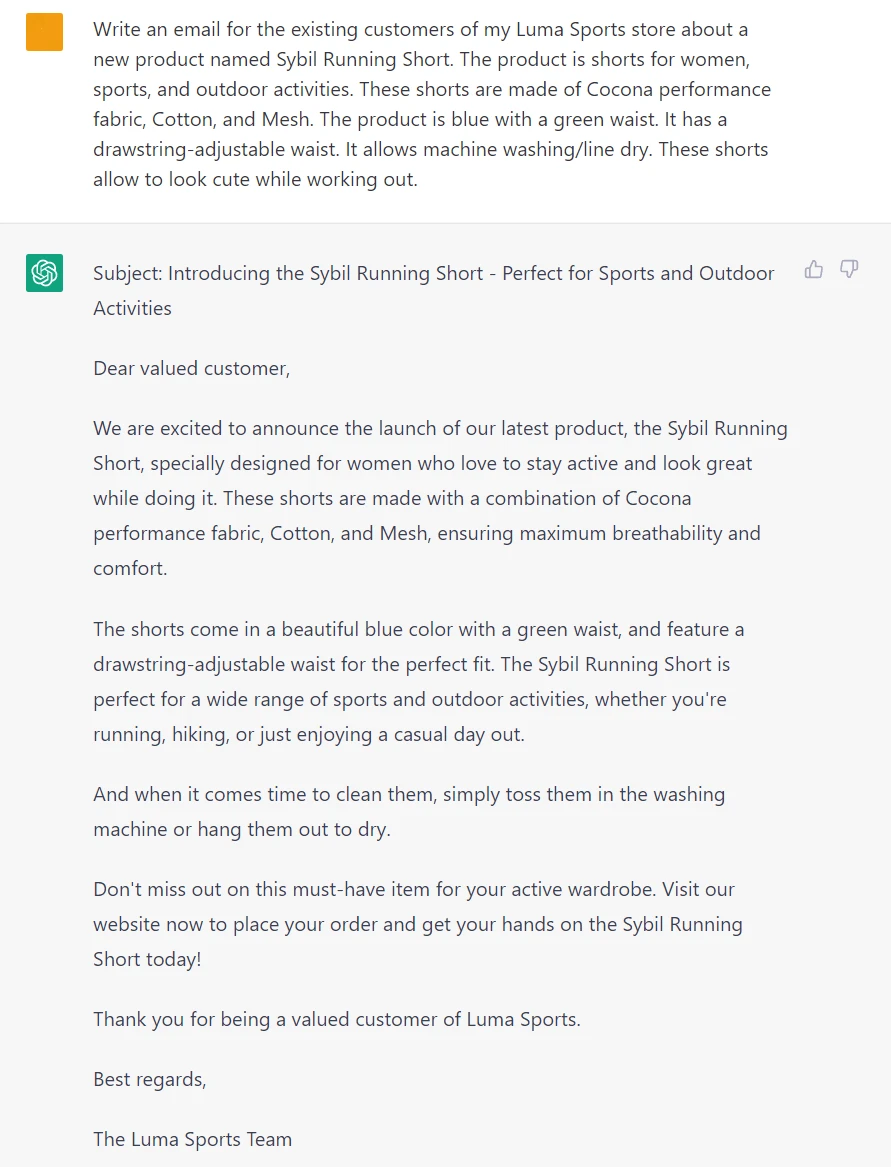
Task: Click the paragraph starting "The shorts come in"
Action: coord(420,682)
